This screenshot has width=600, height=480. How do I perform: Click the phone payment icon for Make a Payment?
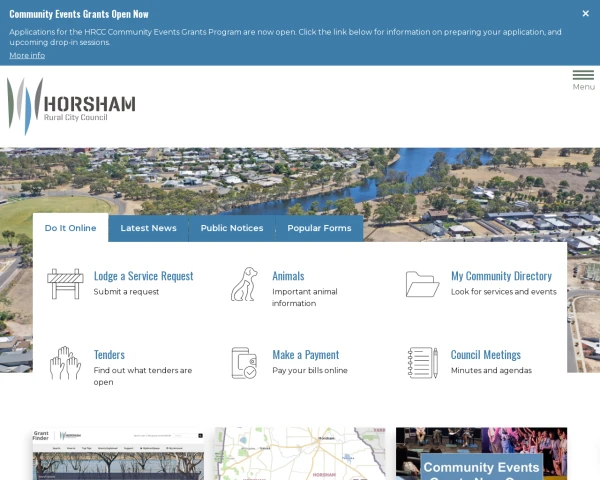coord(244,363)
